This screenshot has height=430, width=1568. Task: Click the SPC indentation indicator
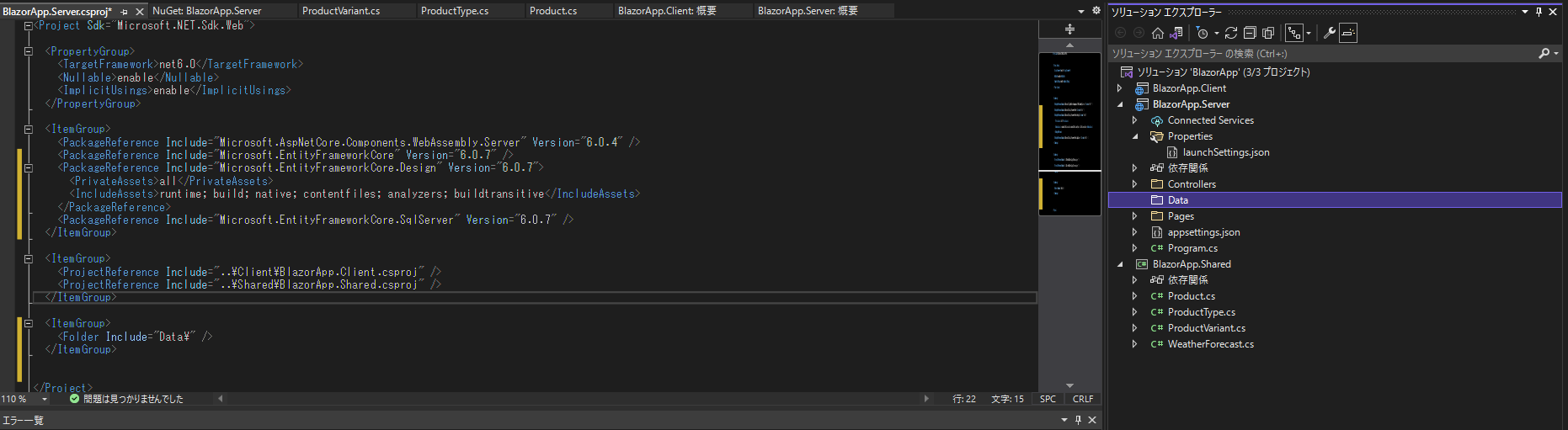1048,399
